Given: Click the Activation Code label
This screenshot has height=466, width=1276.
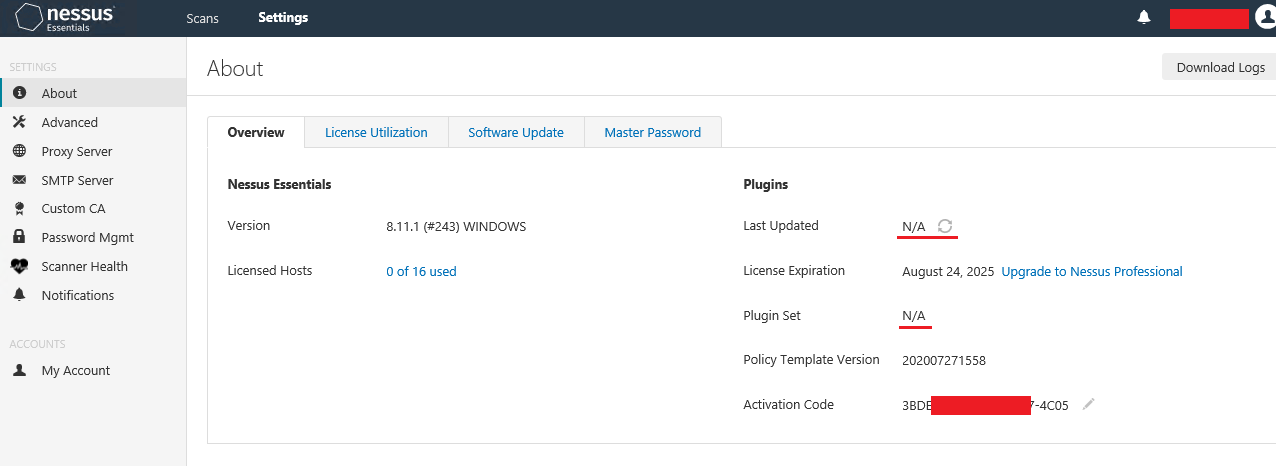Looking at the screenshot, I should point(789,405).
